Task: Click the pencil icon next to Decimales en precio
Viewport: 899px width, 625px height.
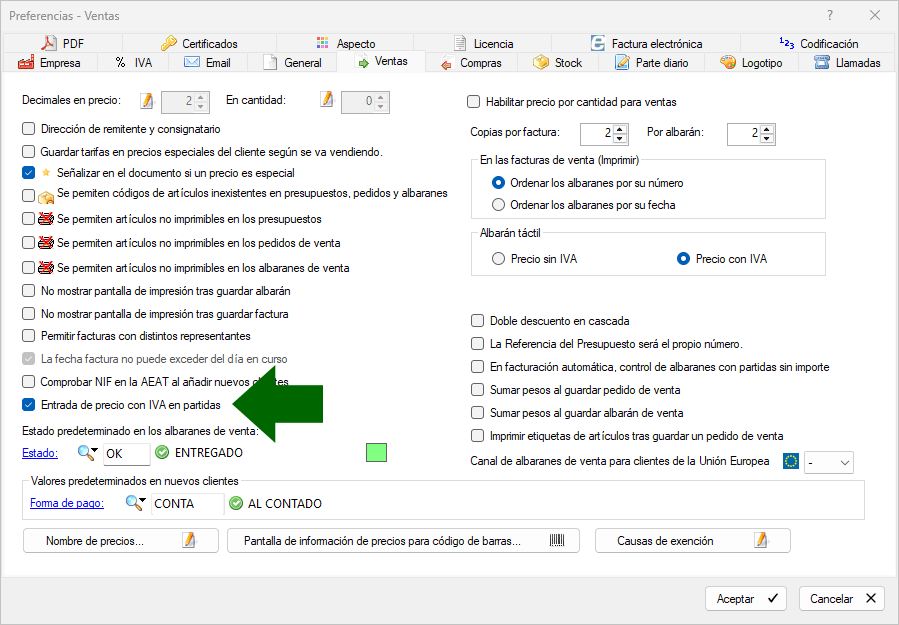Action: click(x=147, y=101)
